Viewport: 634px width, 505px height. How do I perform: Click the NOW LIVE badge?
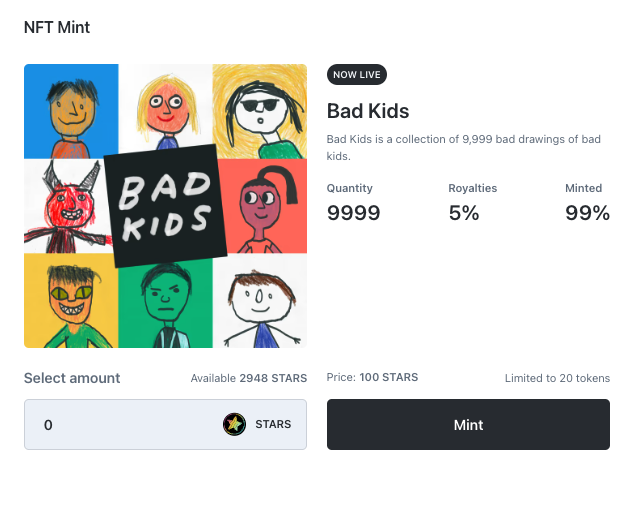pos(357,75)
